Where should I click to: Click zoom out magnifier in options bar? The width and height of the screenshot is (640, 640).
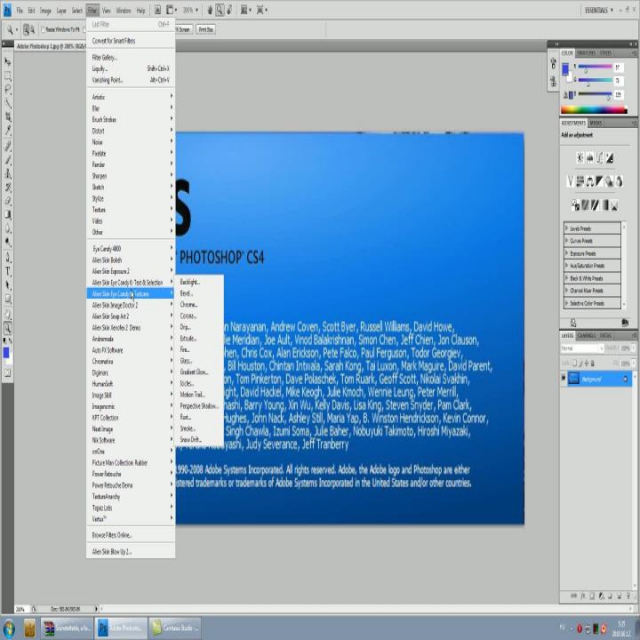32,29
